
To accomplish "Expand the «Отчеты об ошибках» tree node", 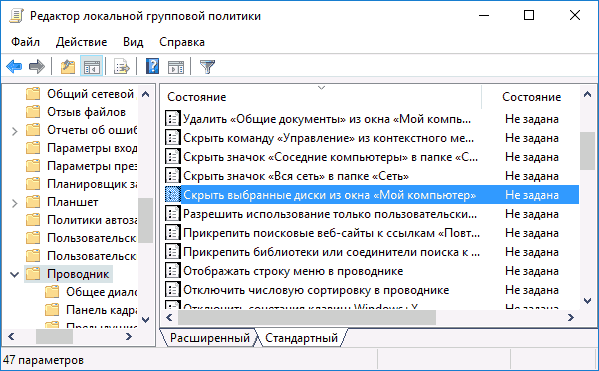I will point(15,131).
